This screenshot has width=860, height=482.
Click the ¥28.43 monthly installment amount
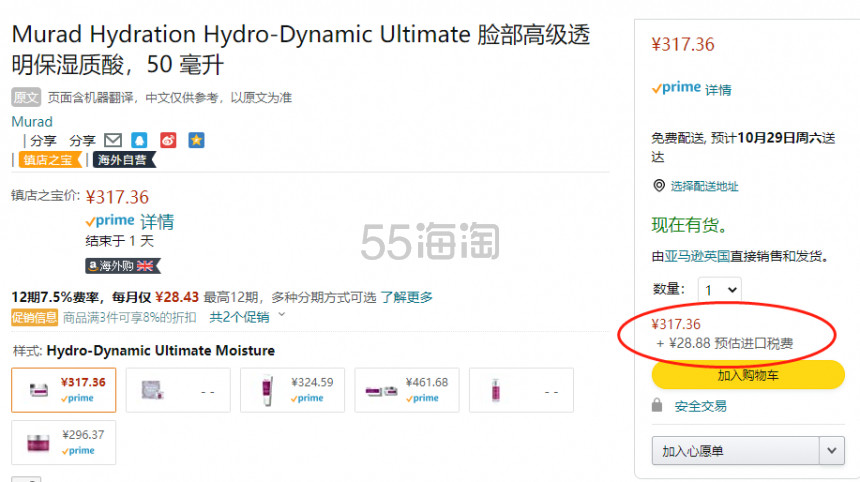[177, 297]
